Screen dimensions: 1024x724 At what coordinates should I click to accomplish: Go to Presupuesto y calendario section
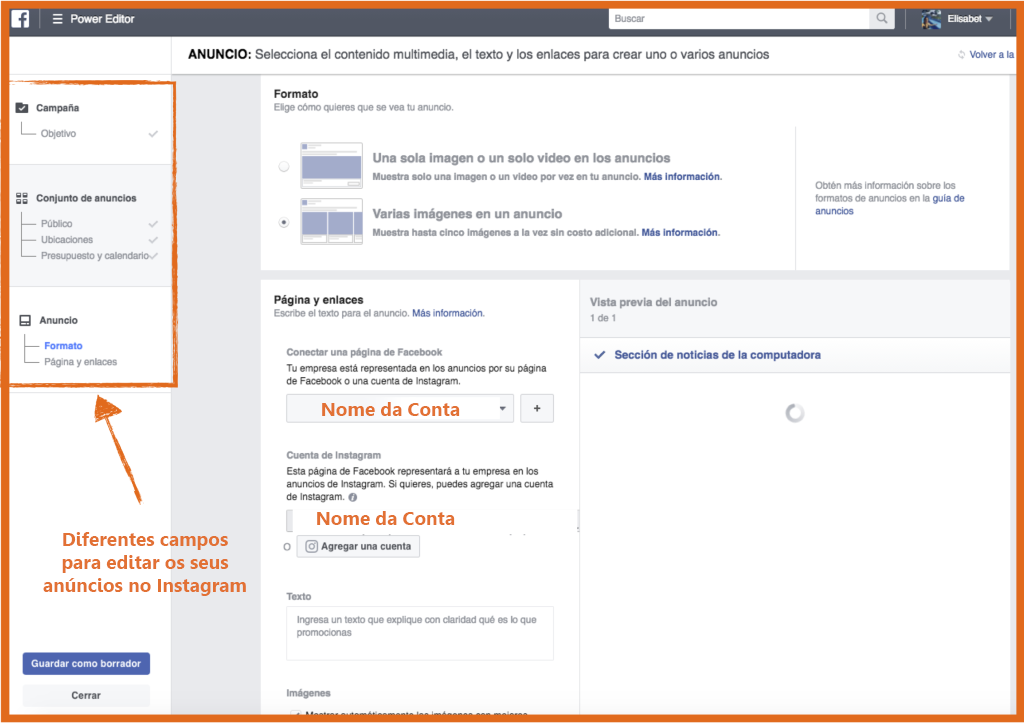coord(94,256)
